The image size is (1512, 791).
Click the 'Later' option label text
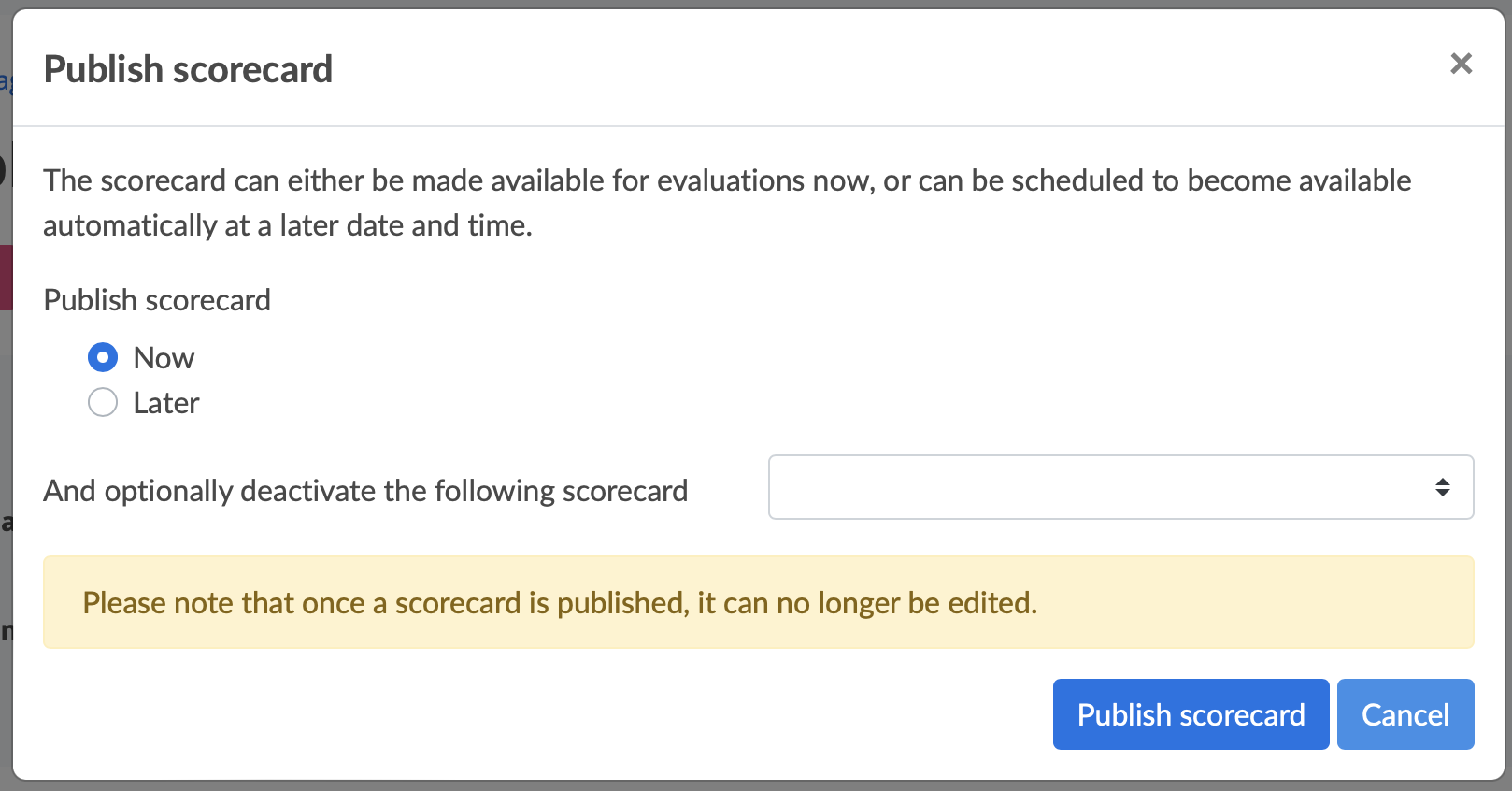tap(166, 403)
